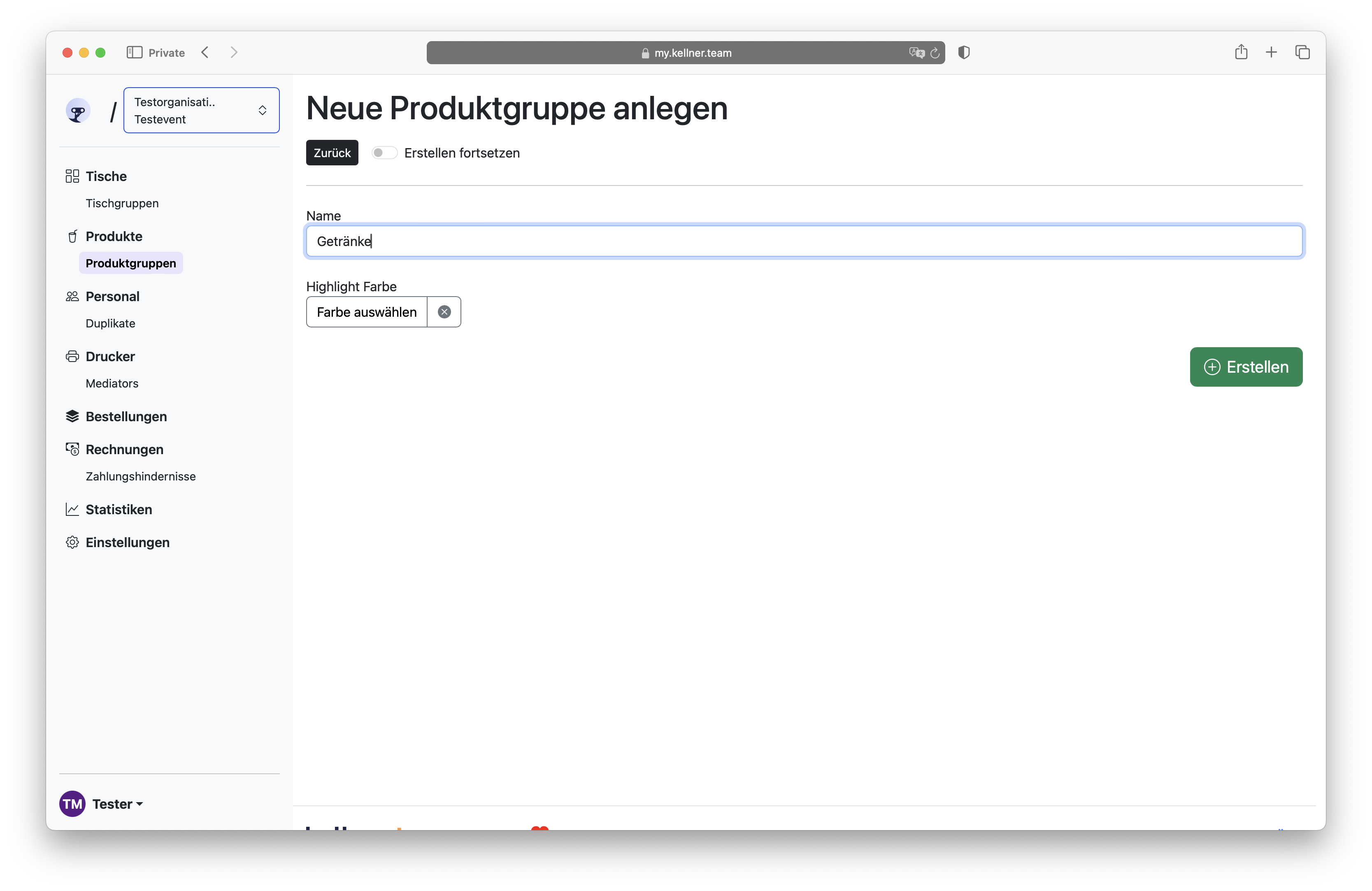The width and height of the screenshot is (1372, 891).
Task: Click the Tische grid icon
Action: tap(72, 176)
